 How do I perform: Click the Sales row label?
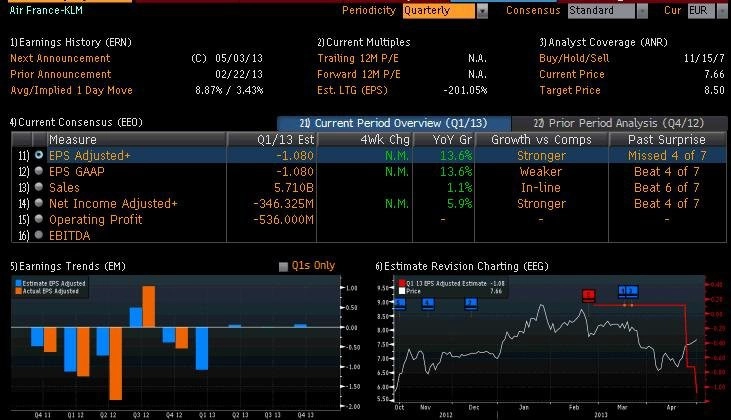point(64,187)
